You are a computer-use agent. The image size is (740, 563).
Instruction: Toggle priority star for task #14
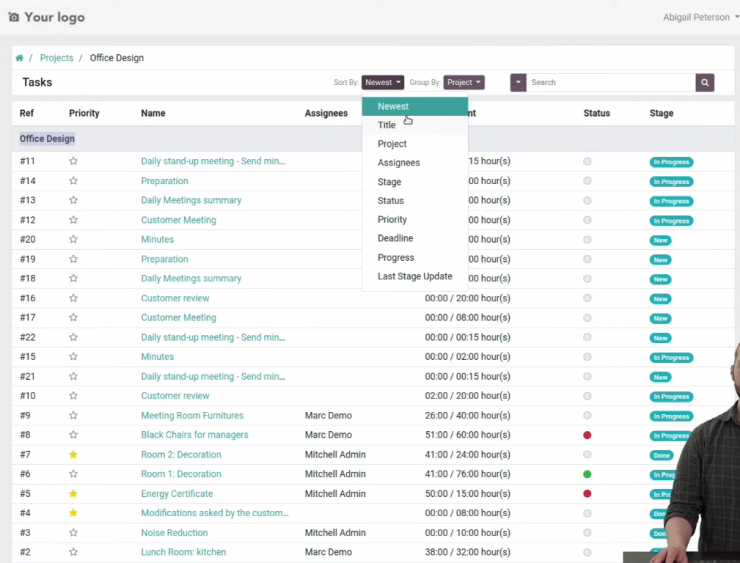[73, 181]
